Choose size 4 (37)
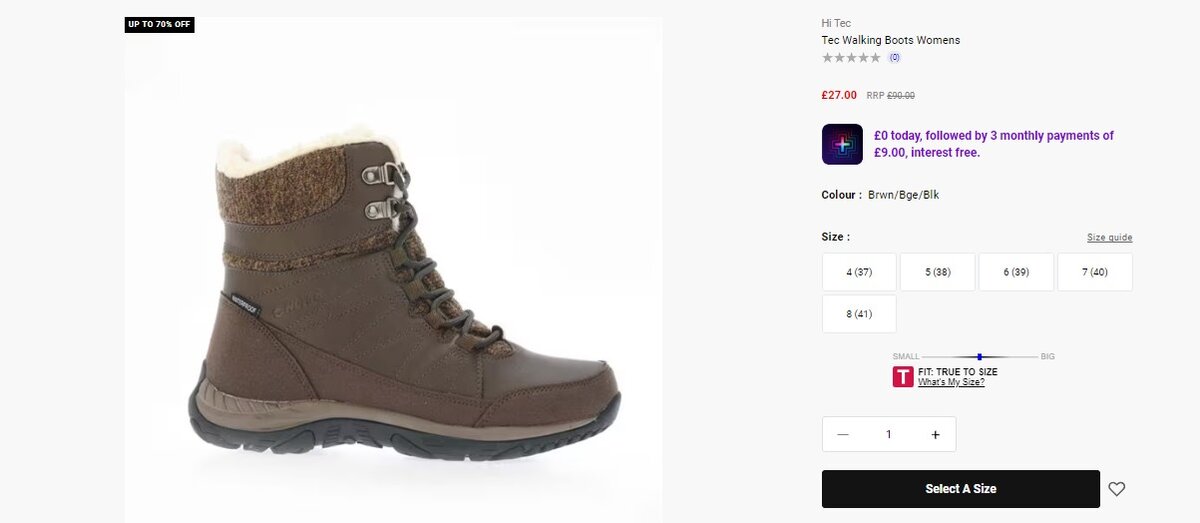Screen dimensions: 1200x523 [859, 272]
